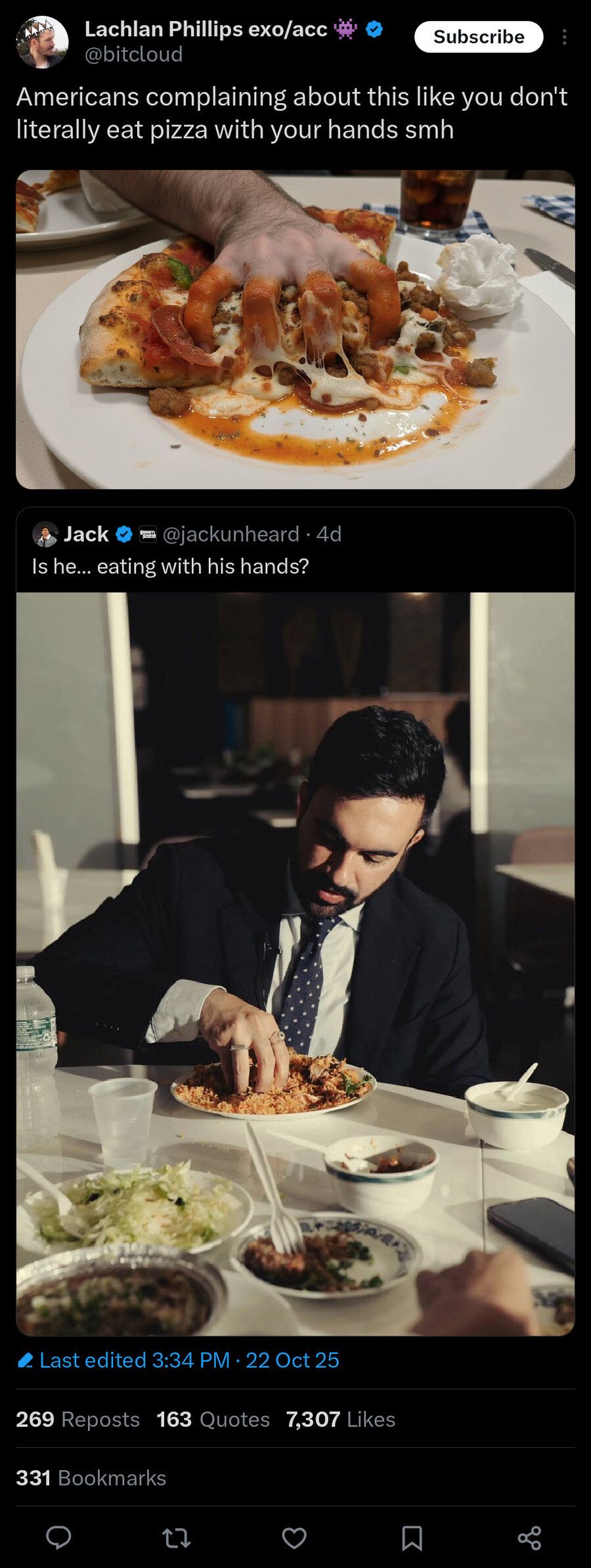Open the @bitcloud profile handle
The image size is (591, 1568).
tap(133, 54)
